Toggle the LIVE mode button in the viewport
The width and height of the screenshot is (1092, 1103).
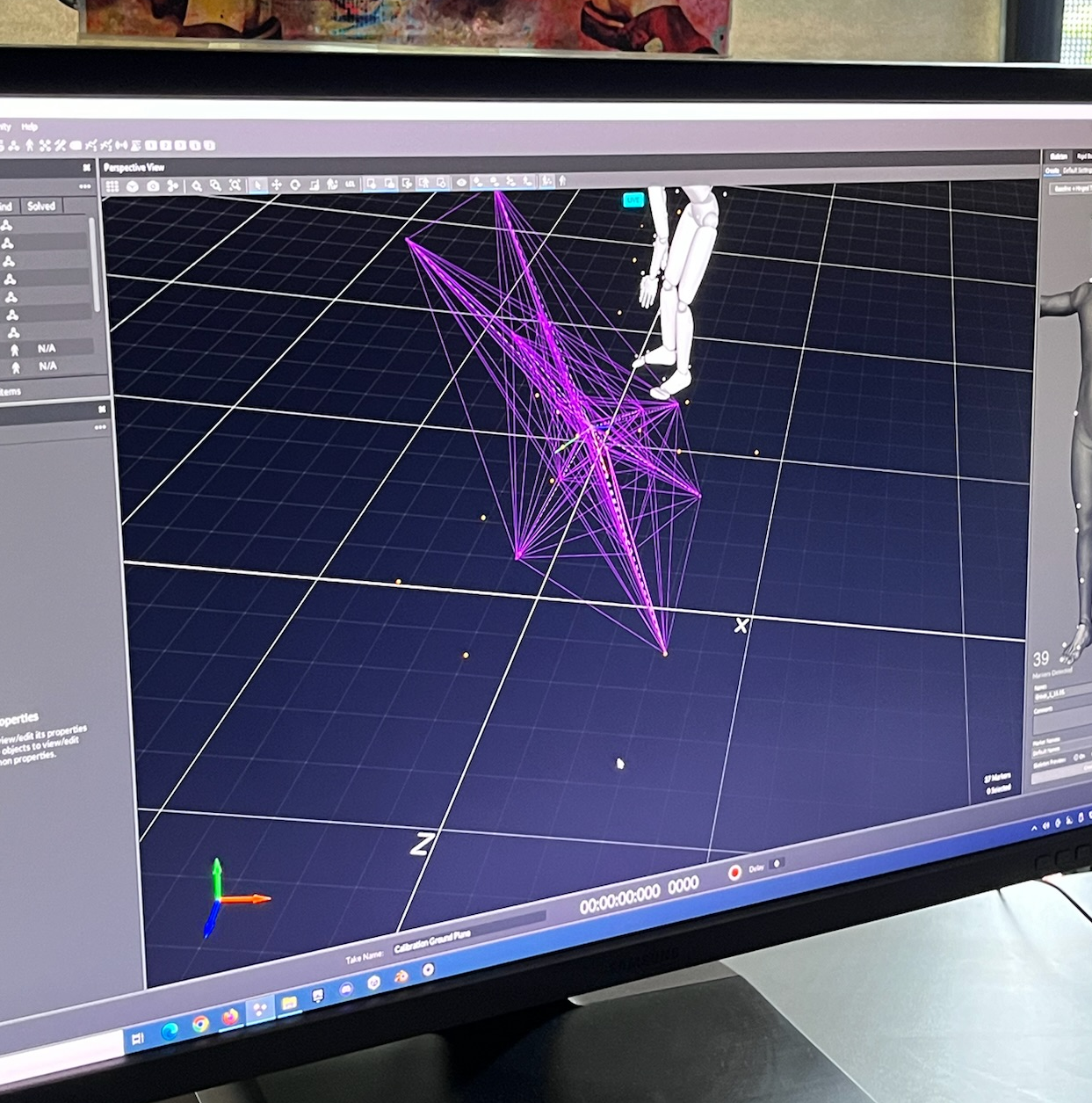coord(632,200)
